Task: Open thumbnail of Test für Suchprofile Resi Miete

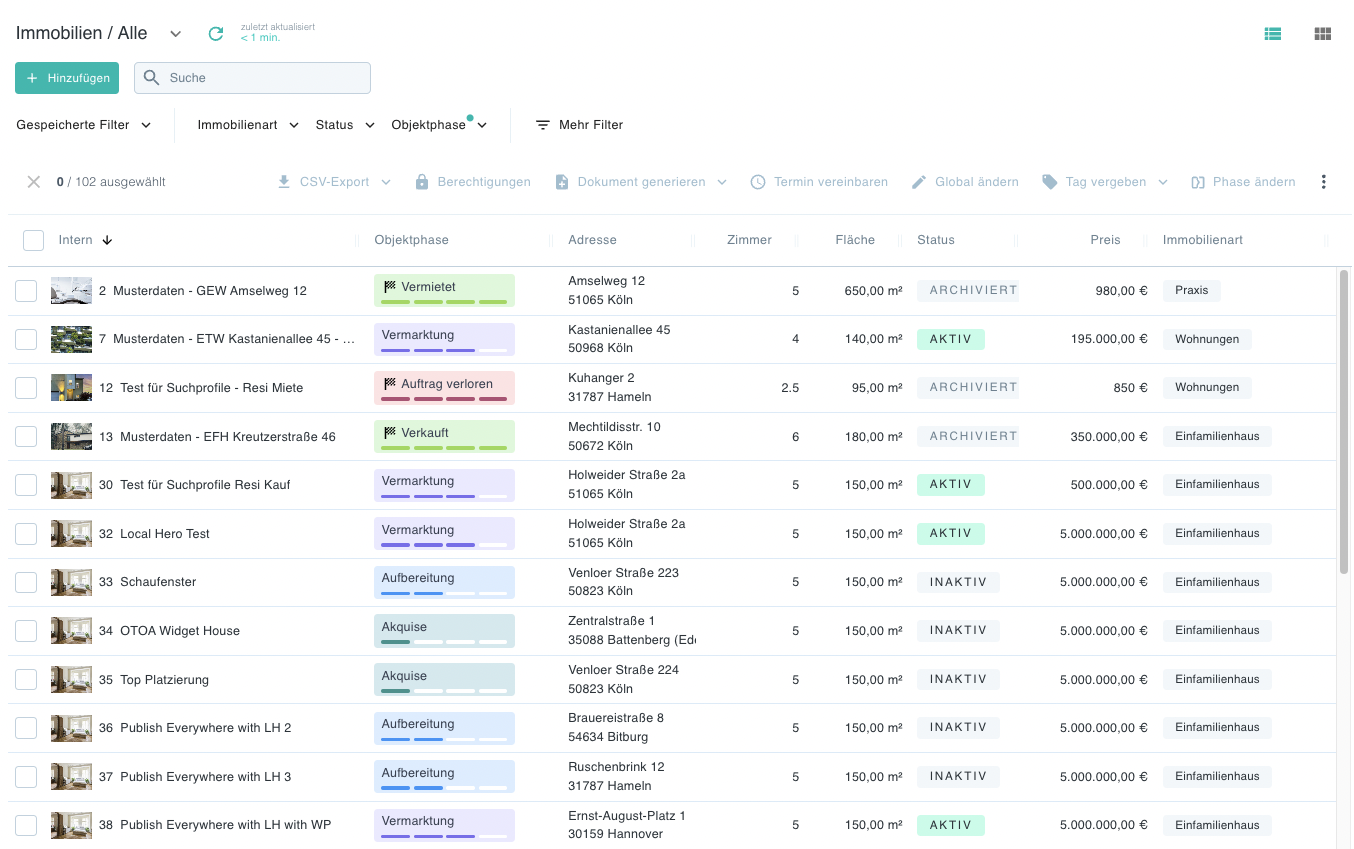Action: (x=71, y=388)
